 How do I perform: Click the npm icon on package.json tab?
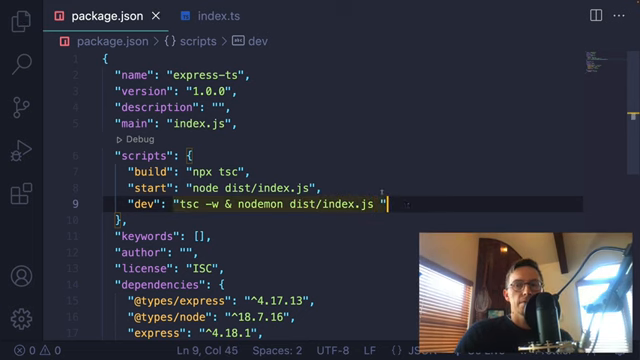click(x=59, y=16)
